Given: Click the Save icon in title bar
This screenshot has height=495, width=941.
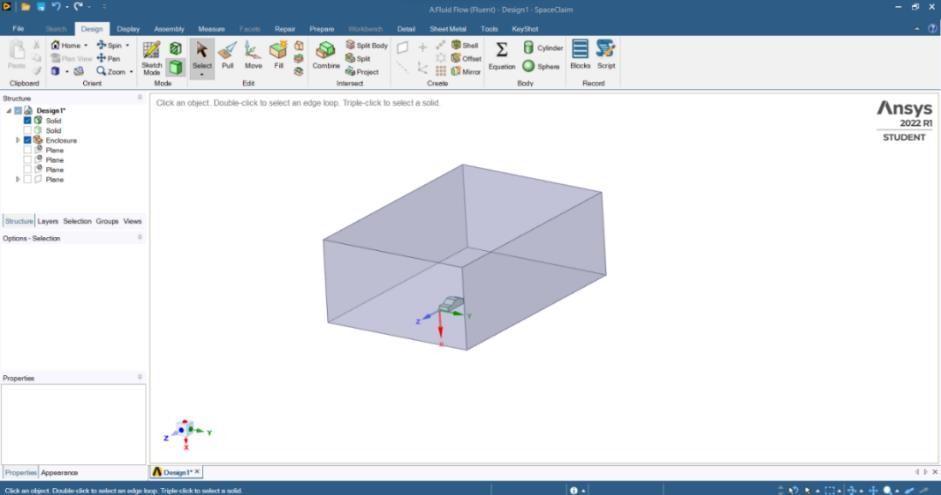Looking at the screenshot, I should click(x=41, y=7).
